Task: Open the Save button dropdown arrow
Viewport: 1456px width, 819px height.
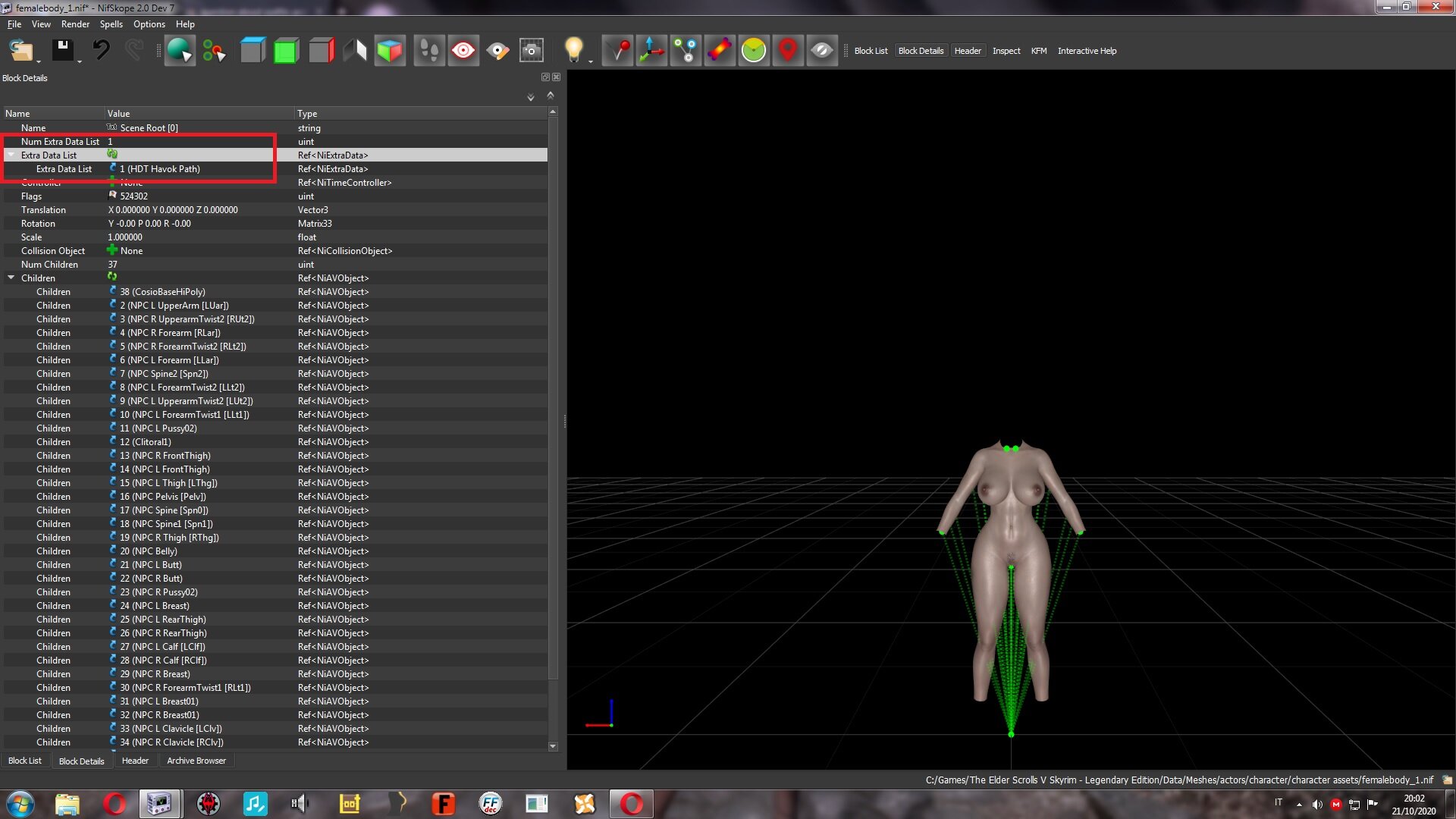Action: click(79, 61)
